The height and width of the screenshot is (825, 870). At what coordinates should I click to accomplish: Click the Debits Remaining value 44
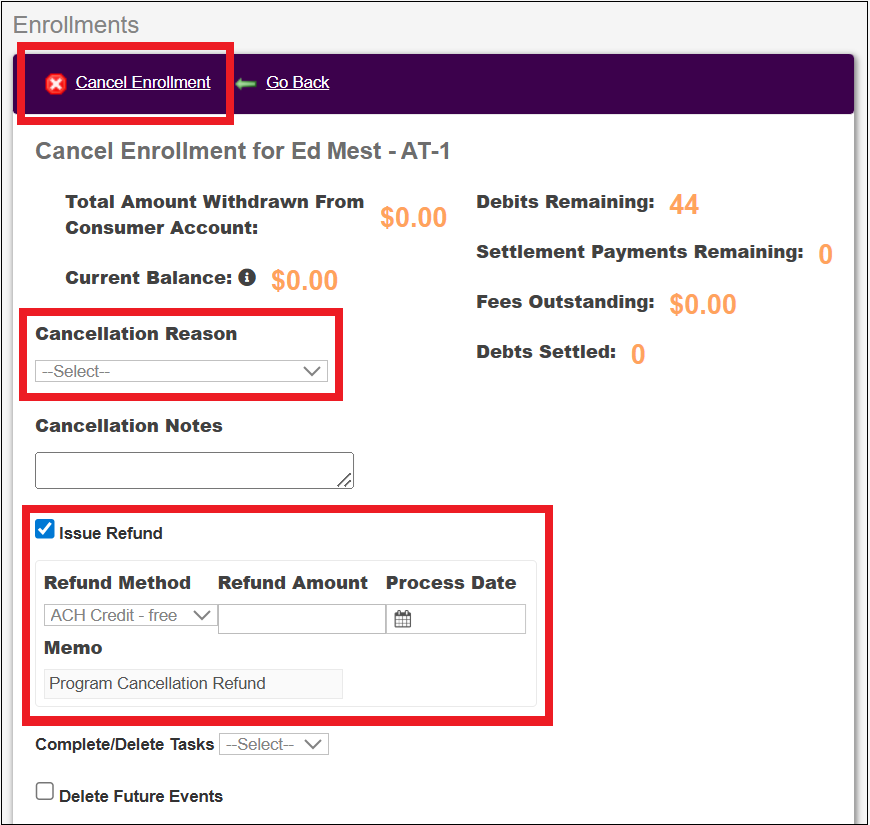(684, 205)
